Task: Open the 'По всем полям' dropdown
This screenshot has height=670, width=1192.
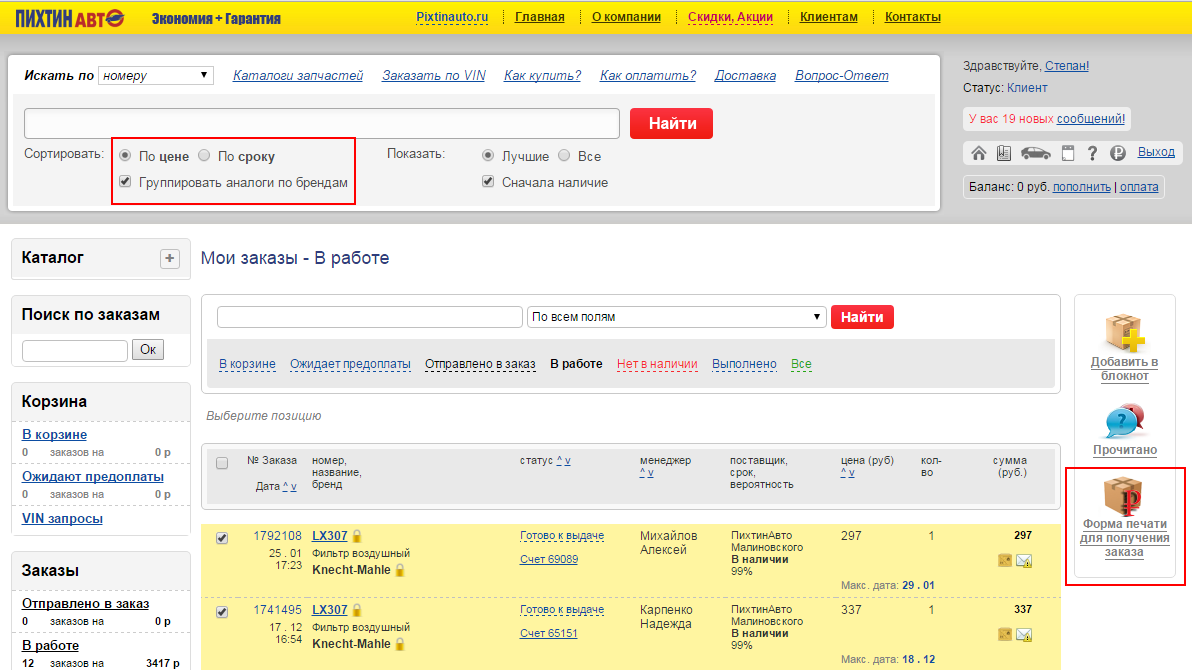Action: (x=676, y=317)
